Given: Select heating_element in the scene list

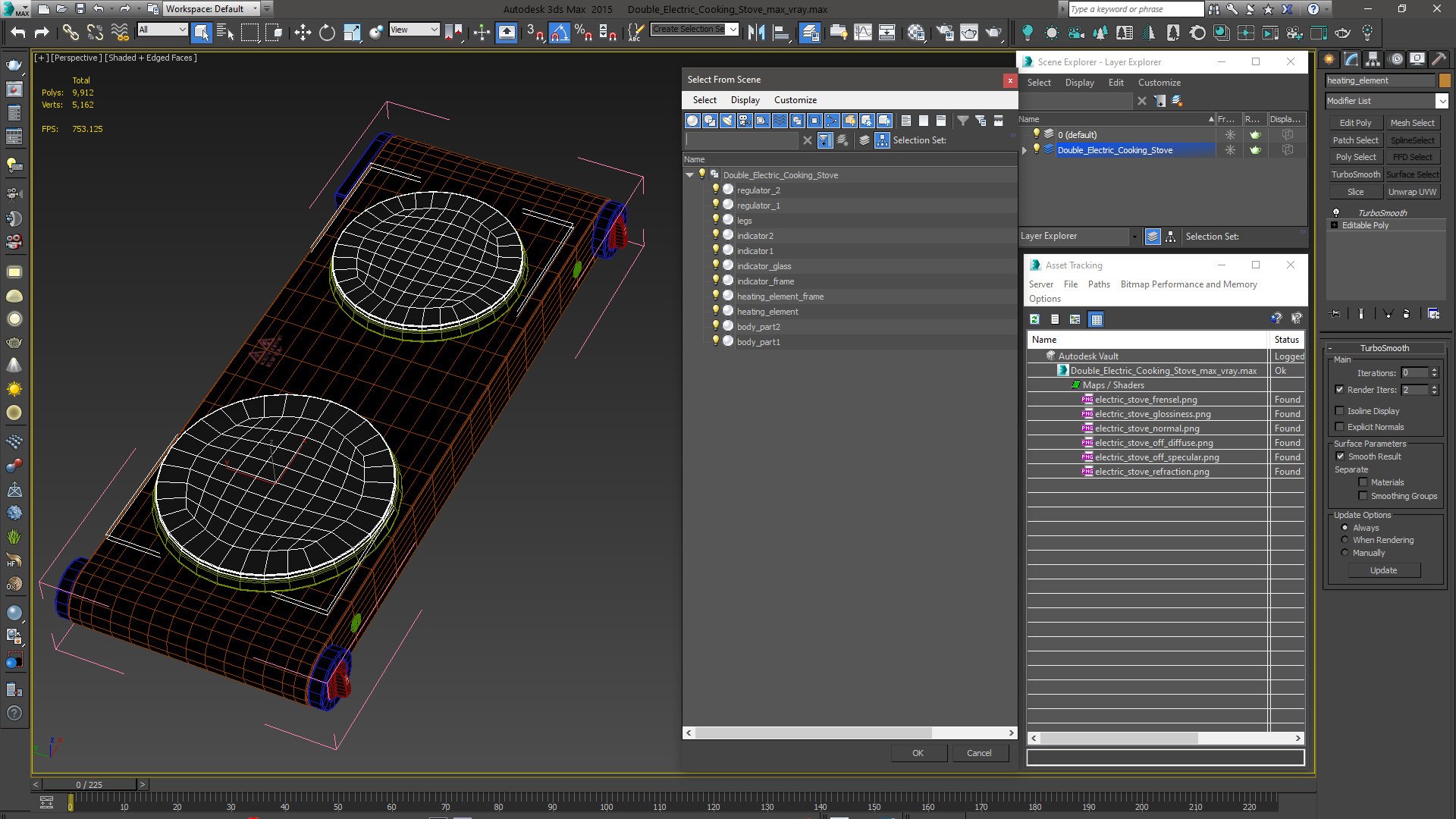Looking at the screenshot, I should coord(767,312).
